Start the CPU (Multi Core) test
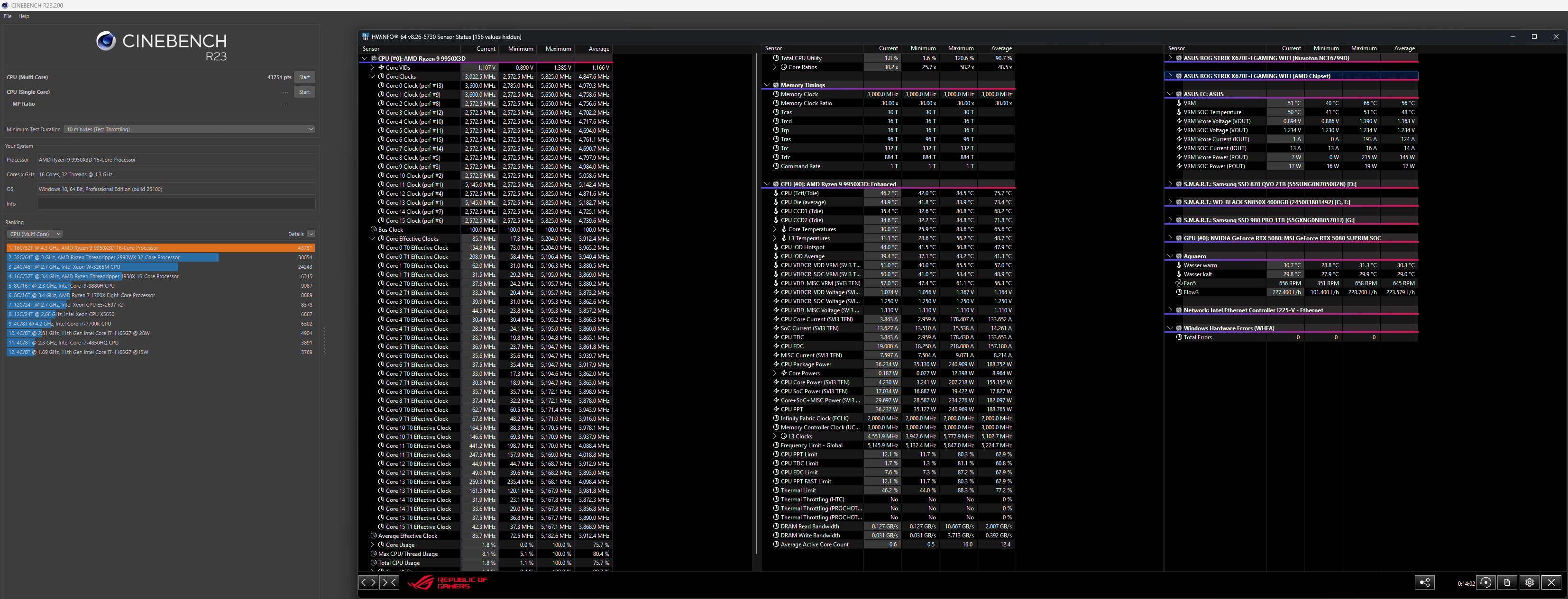 tap(304, 77)
